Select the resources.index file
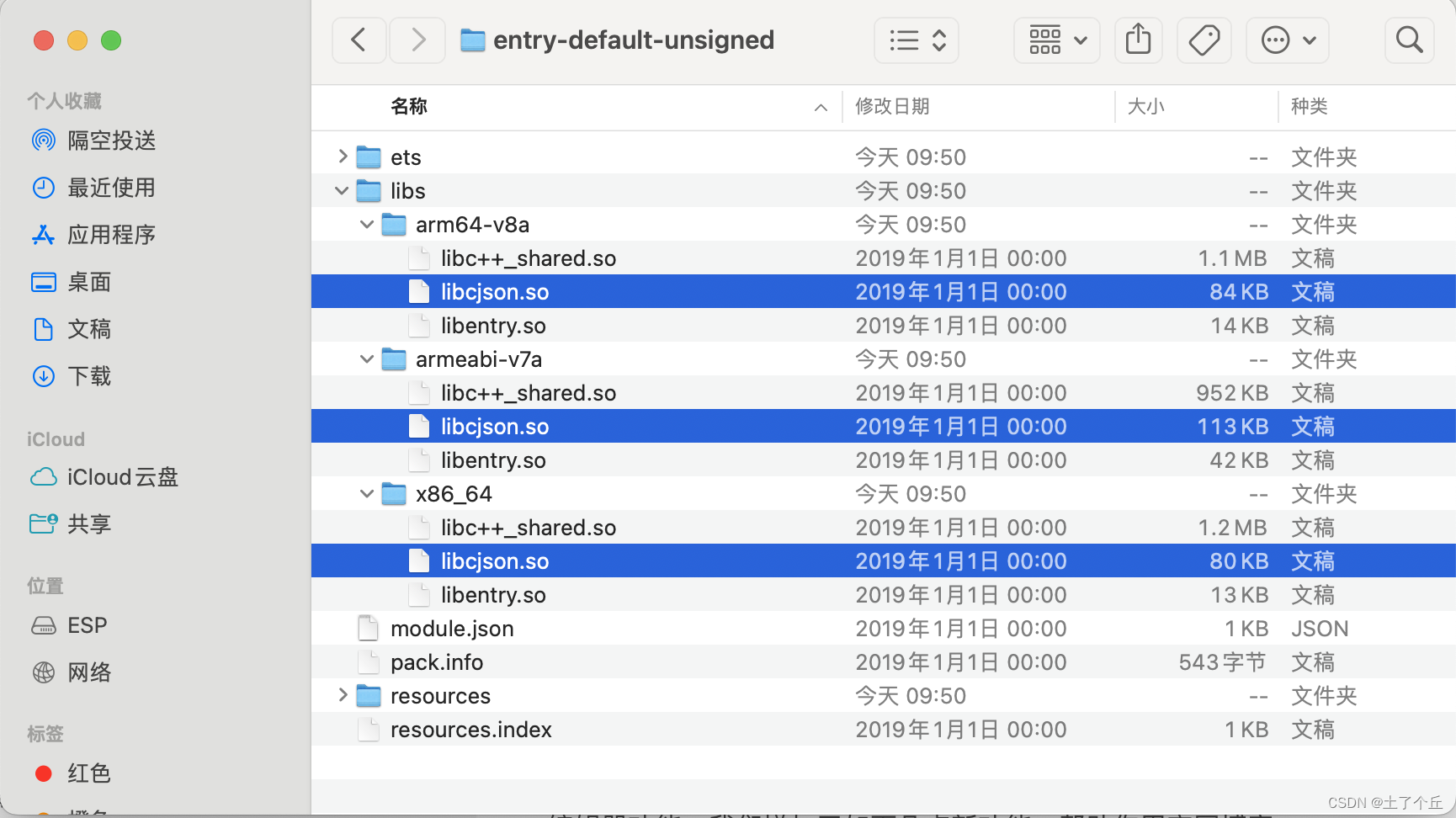The height and width of the screenshot is (818, 1456). pos(884,730)
